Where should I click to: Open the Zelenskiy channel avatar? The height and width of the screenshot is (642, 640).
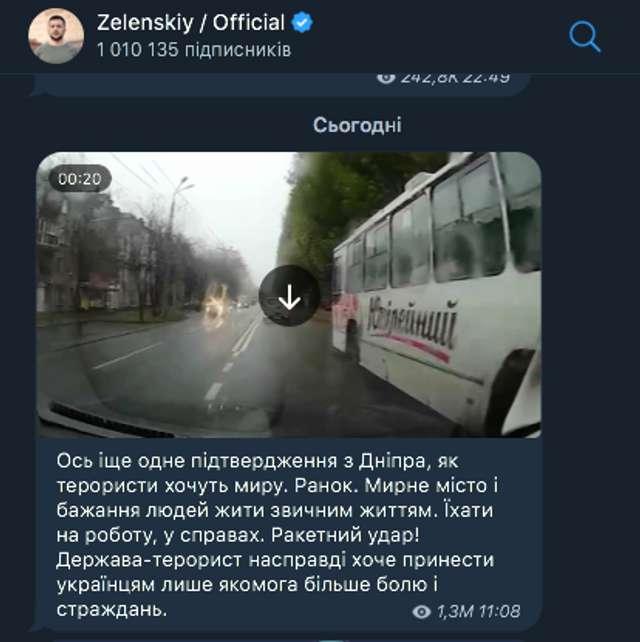[56, 36]
